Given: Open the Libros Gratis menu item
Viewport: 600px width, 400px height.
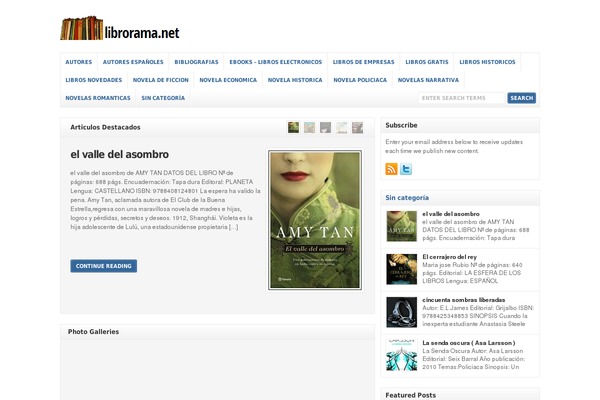Looking at the screenshot, I should [427, 62].
